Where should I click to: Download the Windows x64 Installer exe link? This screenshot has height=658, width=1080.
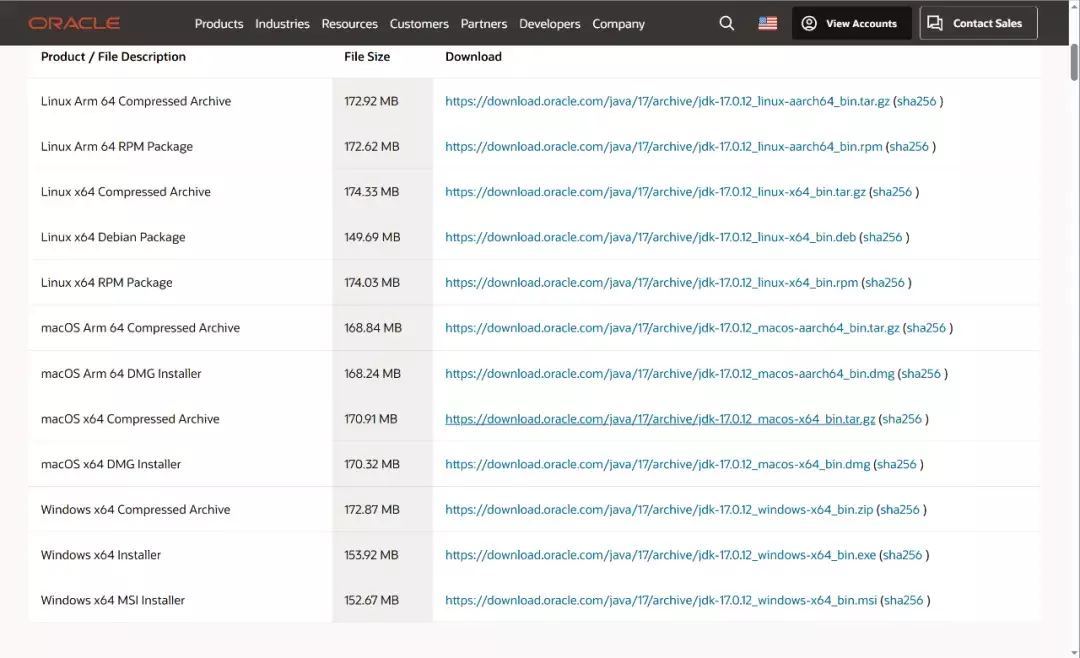coord(660,555)
